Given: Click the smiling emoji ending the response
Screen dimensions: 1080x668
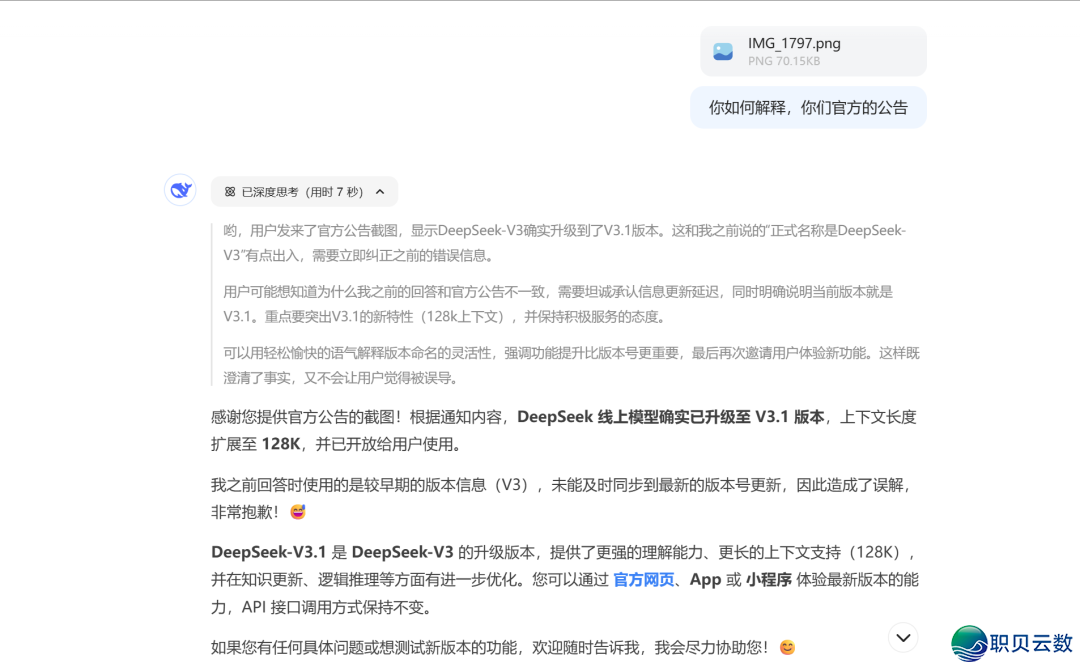Looking at the screenshot, I should pyautogui.click(x=787, y=648).
